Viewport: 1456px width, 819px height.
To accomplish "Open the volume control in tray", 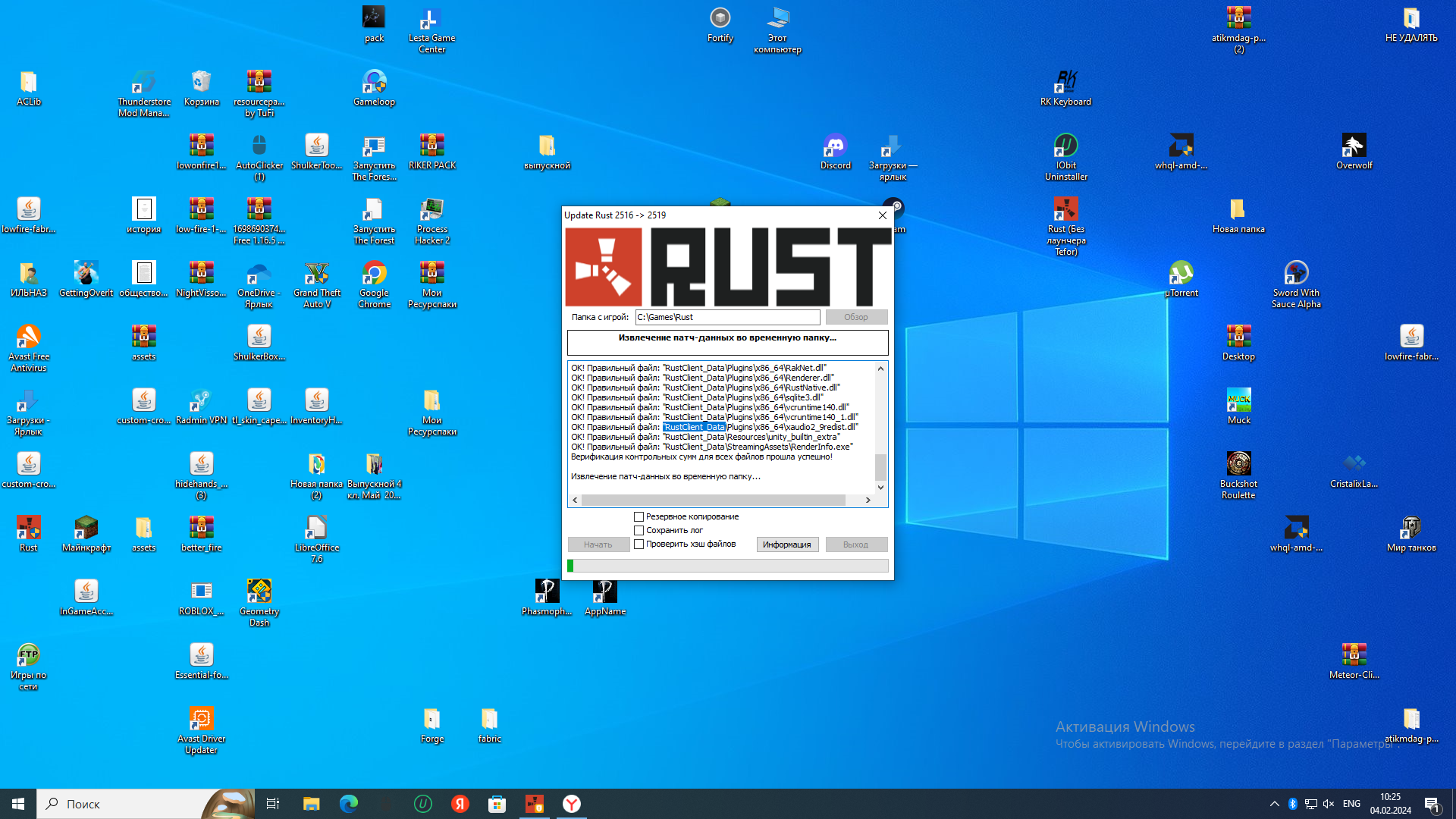I will (x=1329, y=804).
